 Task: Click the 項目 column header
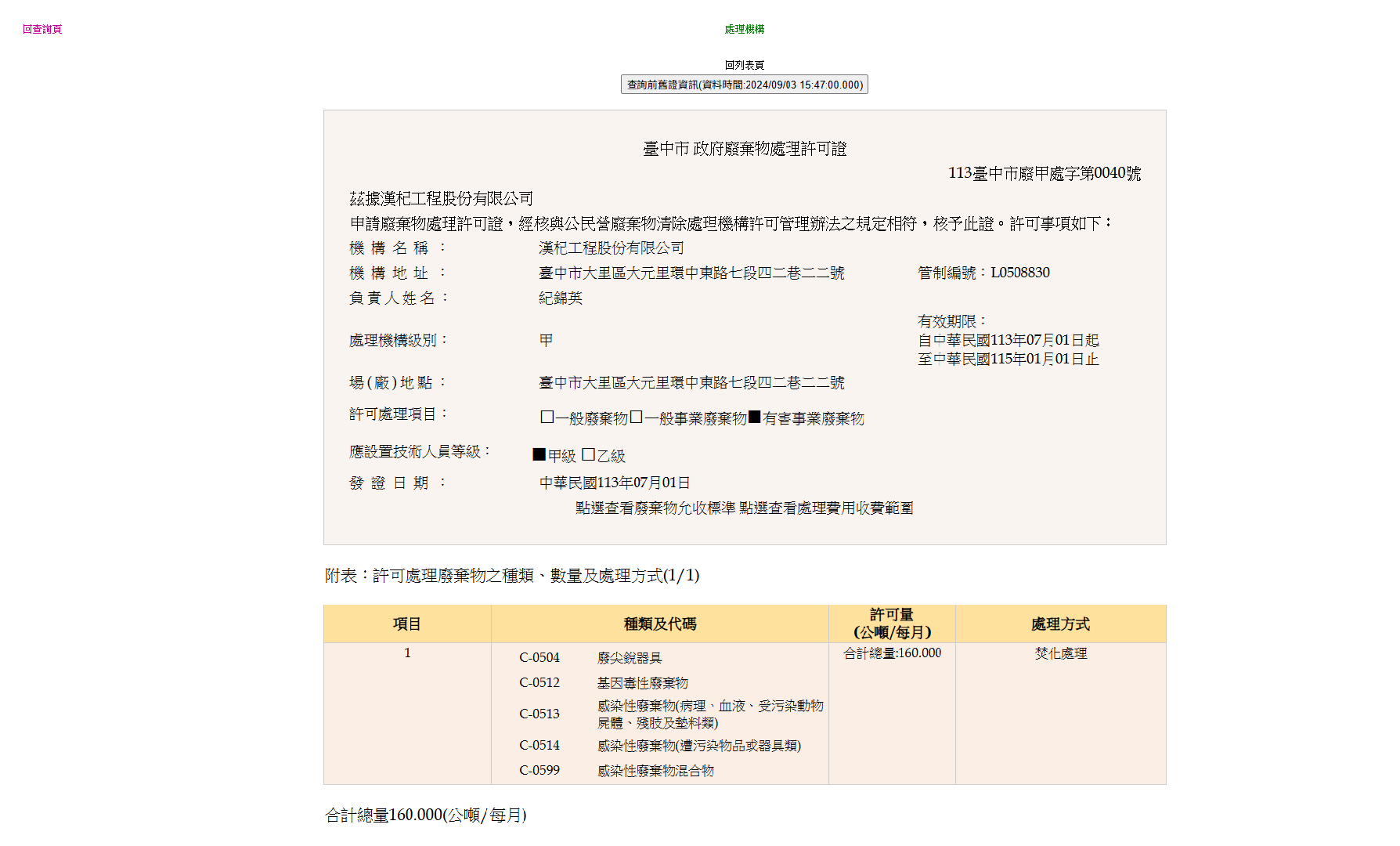click(x=407, y=624)
